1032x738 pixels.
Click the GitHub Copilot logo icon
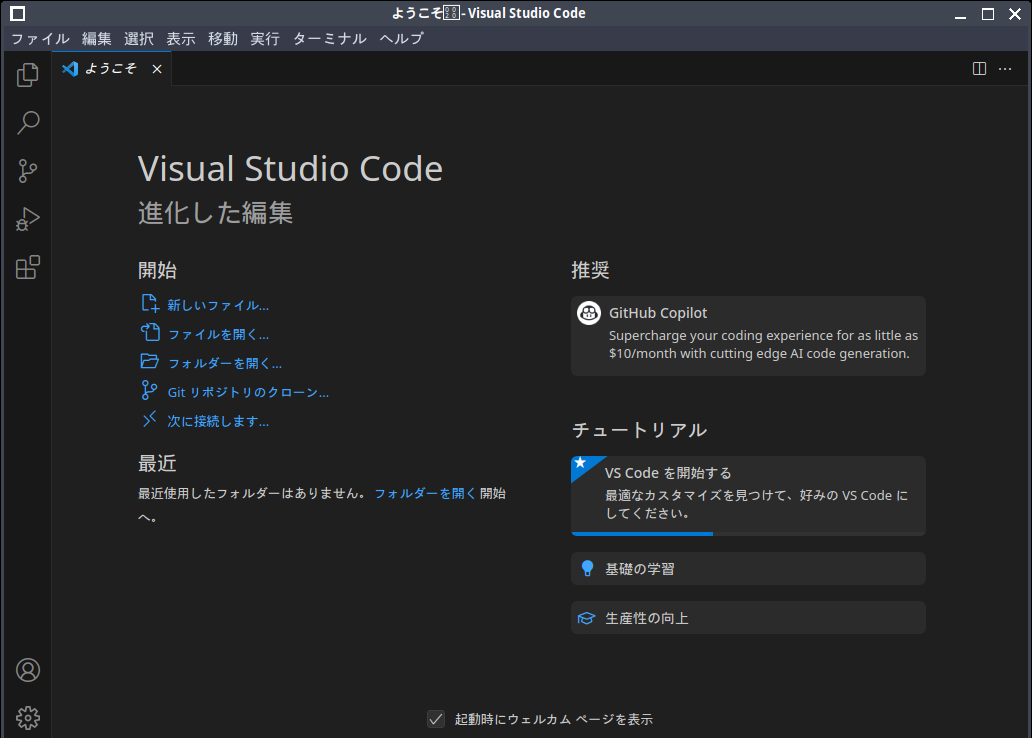click(589, 313)
